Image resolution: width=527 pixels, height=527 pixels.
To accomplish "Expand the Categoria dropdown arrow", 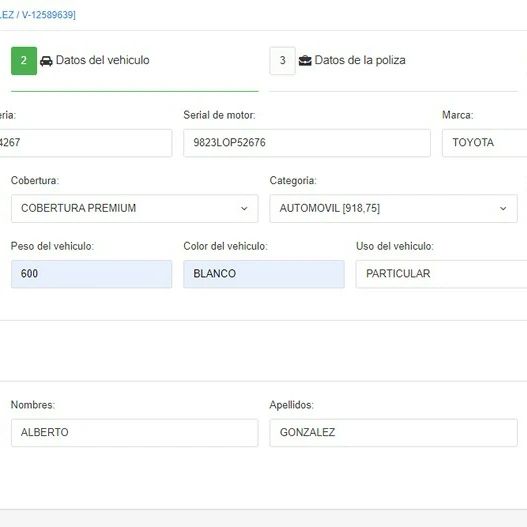I will pyautogui.click(x=503, y=208).
